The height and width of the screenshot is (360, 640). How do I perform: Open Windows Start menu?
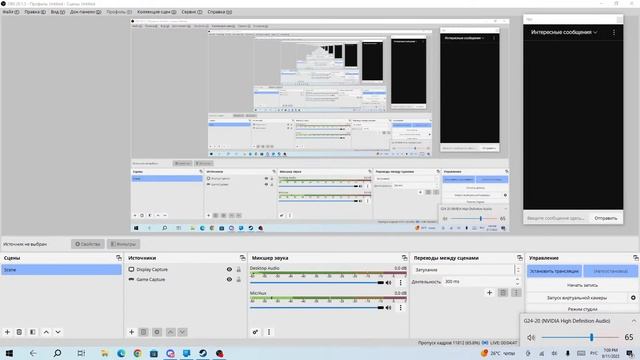click(x=9, y=353)
